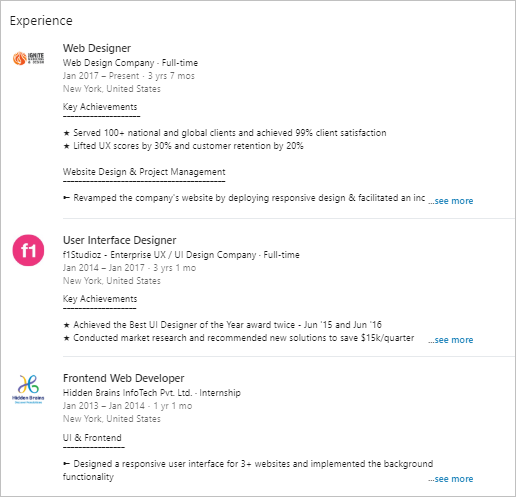This screenshot has height=497, width=516.
Task: Click the Ignite company logo icon
Action: (x=28, y=58)
